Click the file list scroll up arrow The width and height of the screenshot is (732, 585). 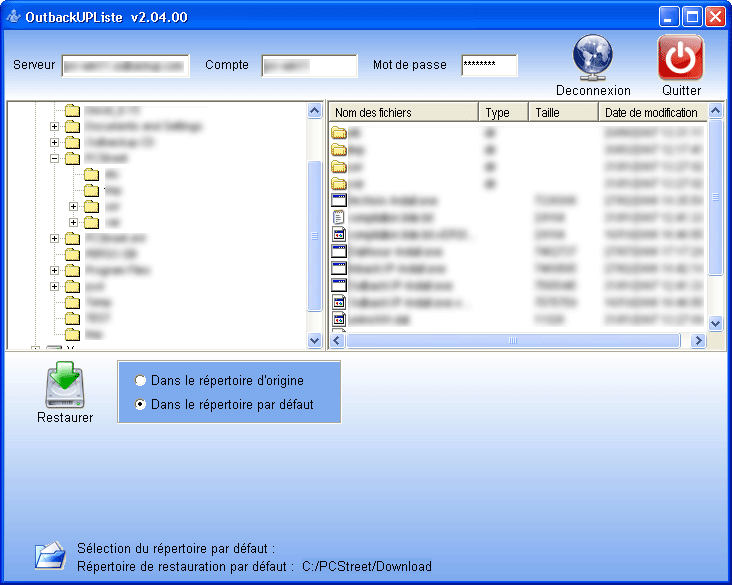coord(715,111)
